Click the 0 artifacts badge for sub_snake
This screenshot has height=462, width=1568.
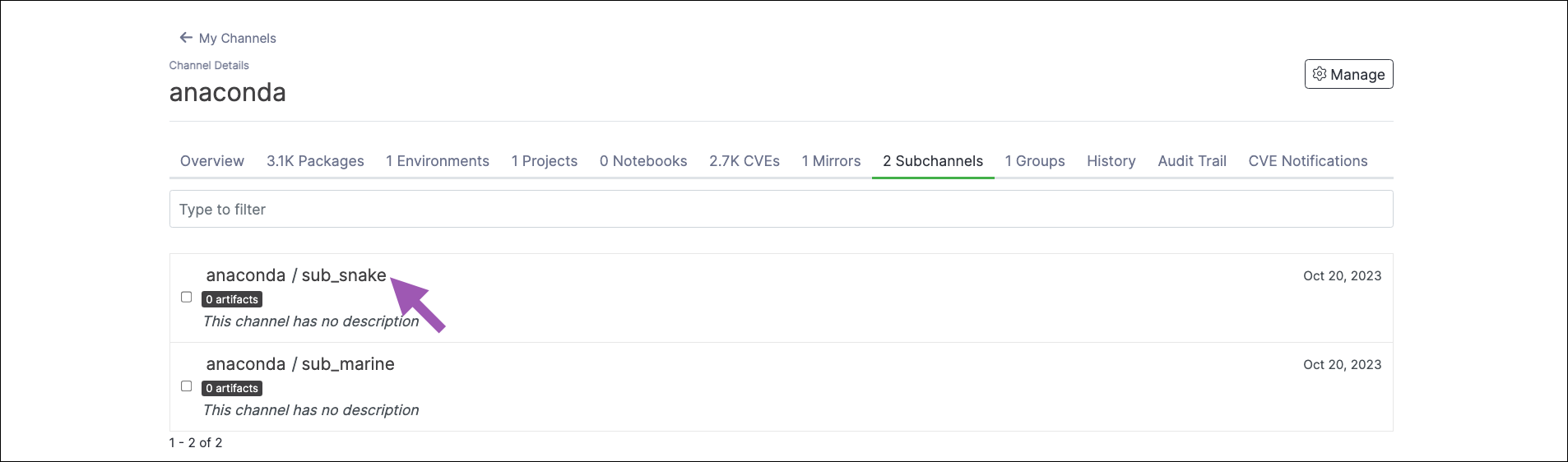(x=232, y=299)
